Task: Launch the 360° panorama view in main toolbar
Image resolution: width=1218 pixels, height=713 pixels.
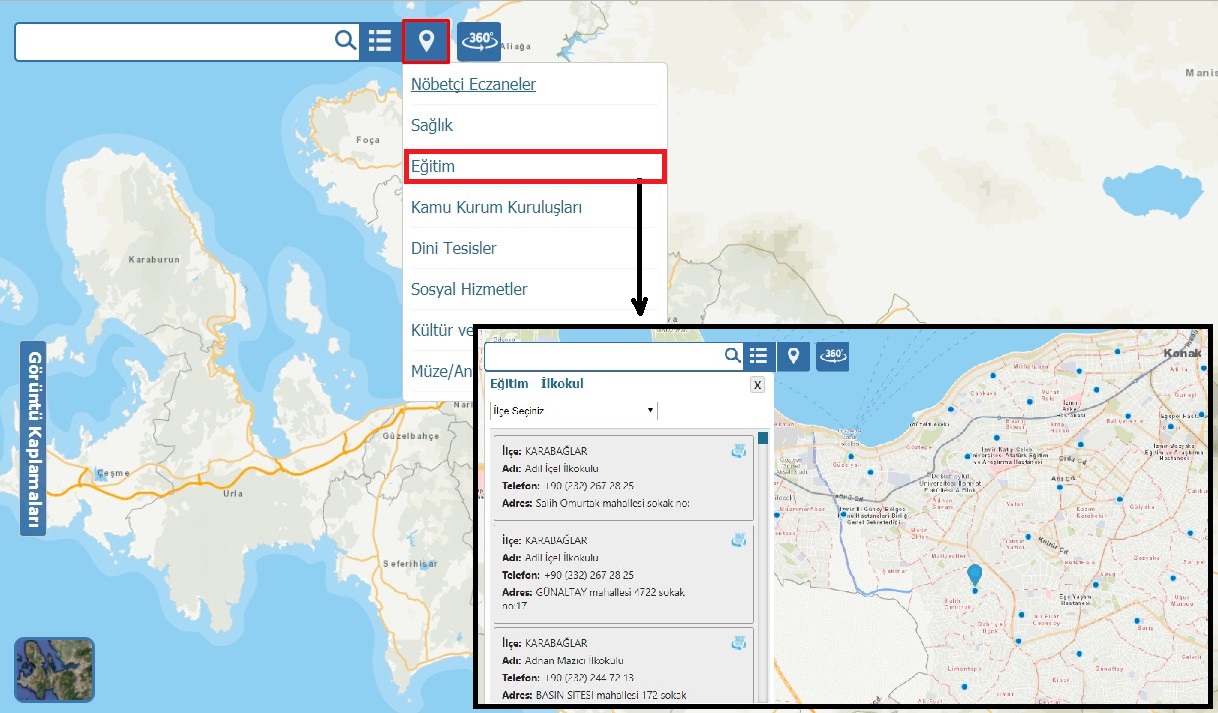Action: (x=479, y=41)
